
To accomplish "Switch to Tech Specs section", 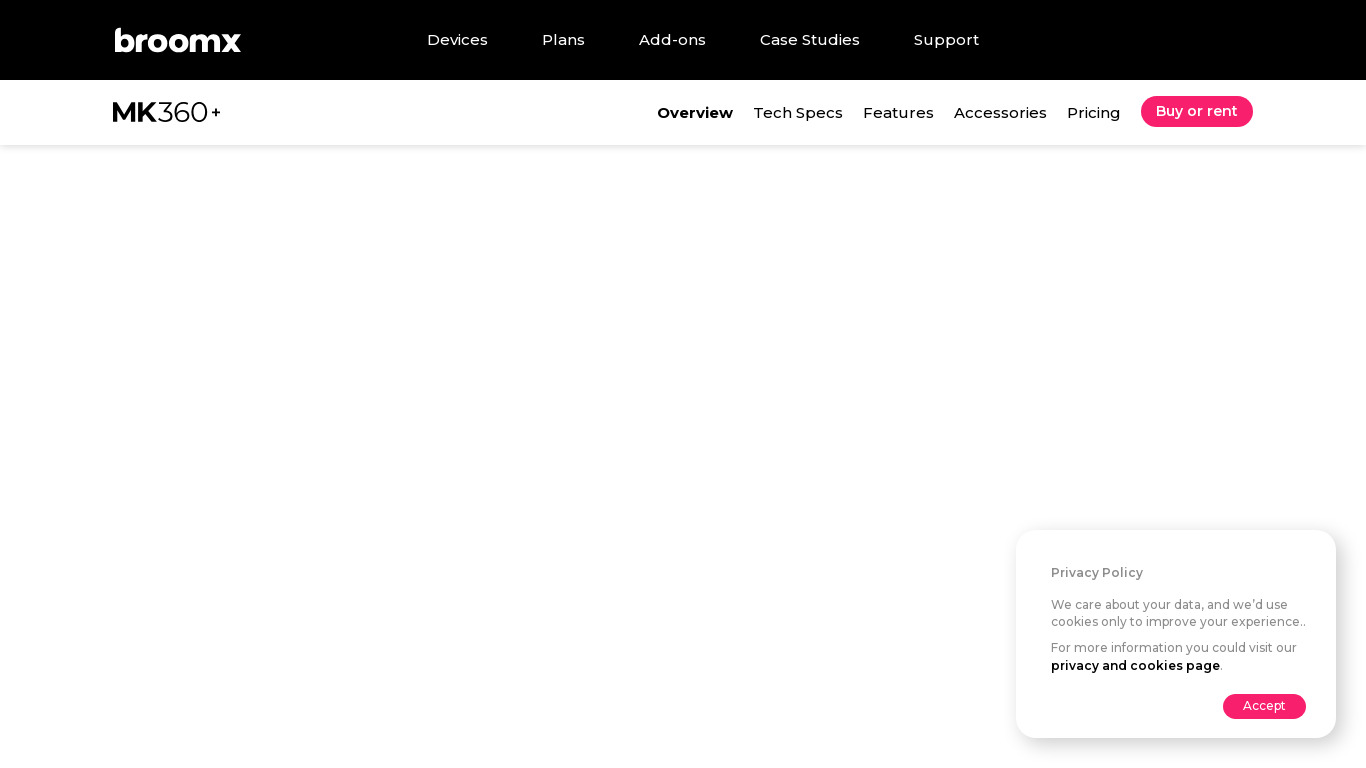I will tap(798, 113).
